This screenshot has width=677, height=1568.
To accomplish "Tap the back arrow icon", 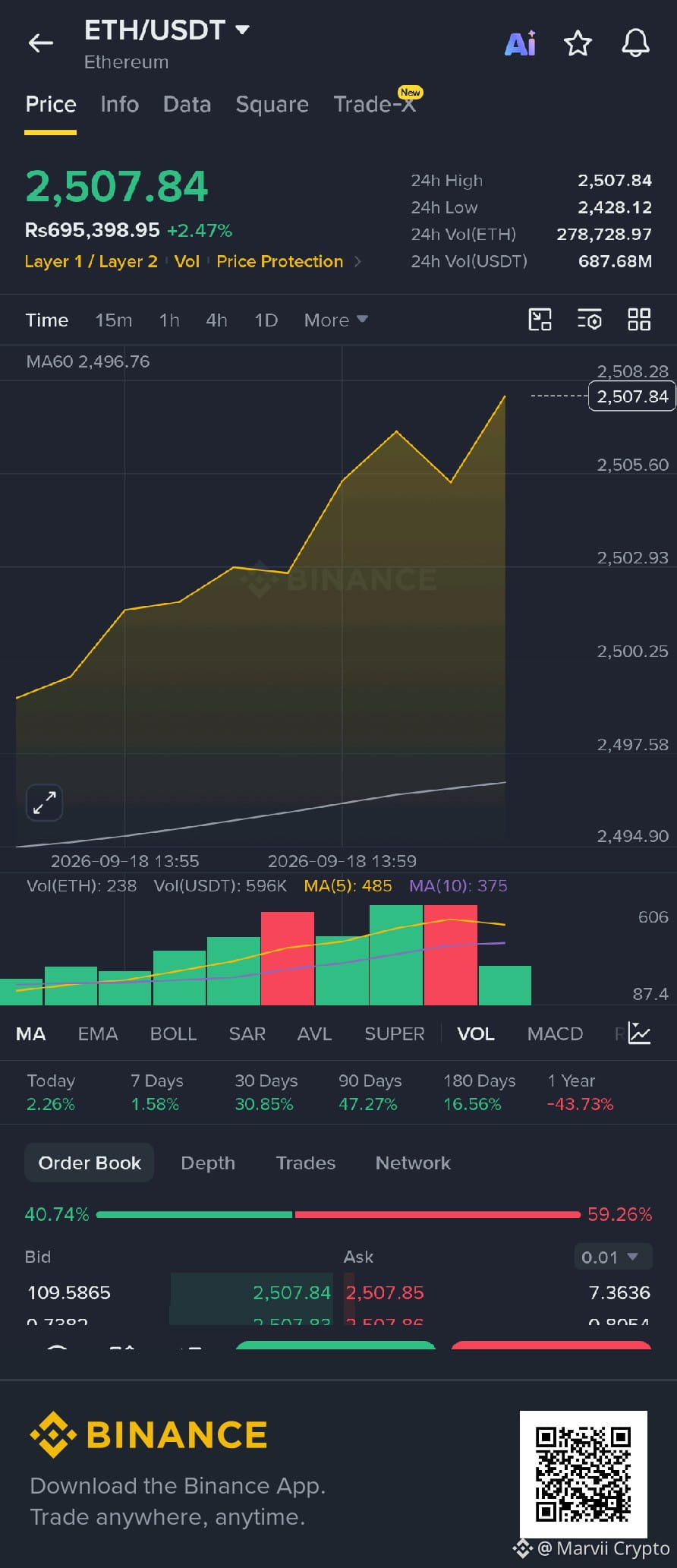I will tap(41, 43).
